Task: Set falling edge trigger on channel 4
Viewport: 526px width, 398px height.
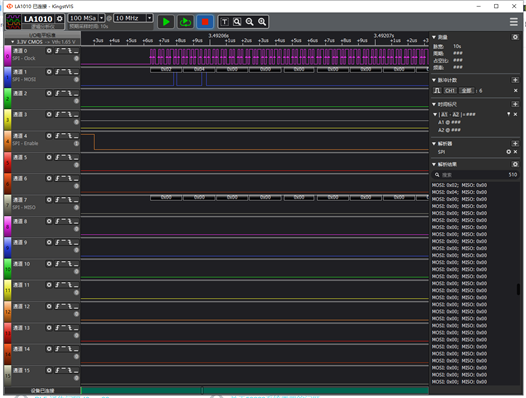Action: click(70, 136)
